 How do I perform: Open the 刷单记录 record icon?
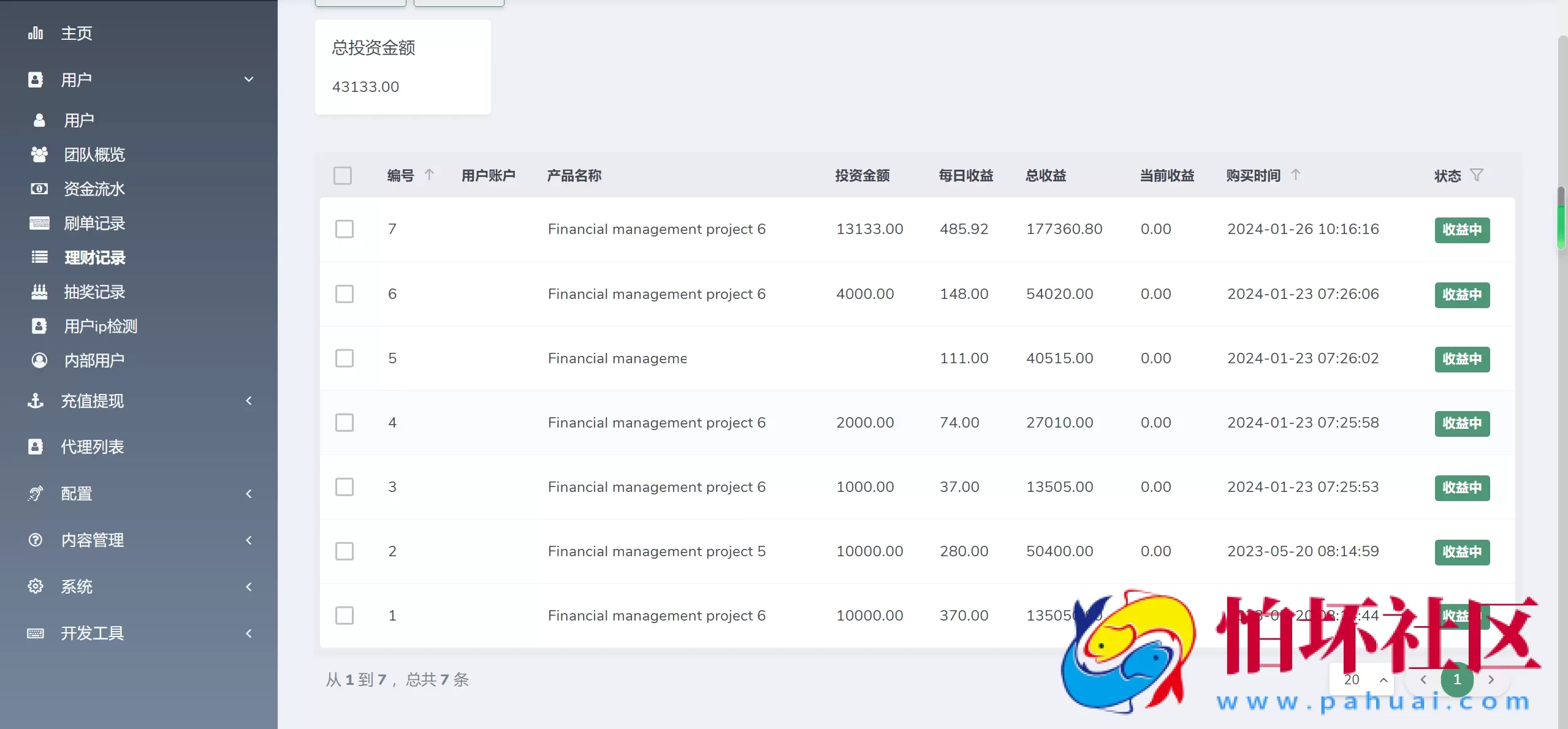pyautogui.click(x=39, y=223)
